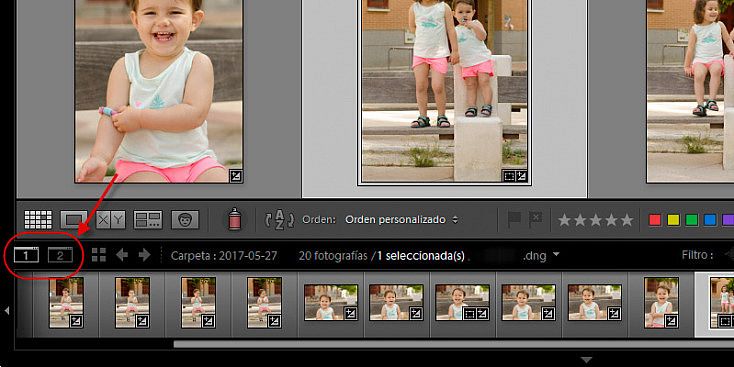Screen dimensions: 734x367
Task: Select the rightmost grid photo of sitting girl
Action: click(690, 91)
